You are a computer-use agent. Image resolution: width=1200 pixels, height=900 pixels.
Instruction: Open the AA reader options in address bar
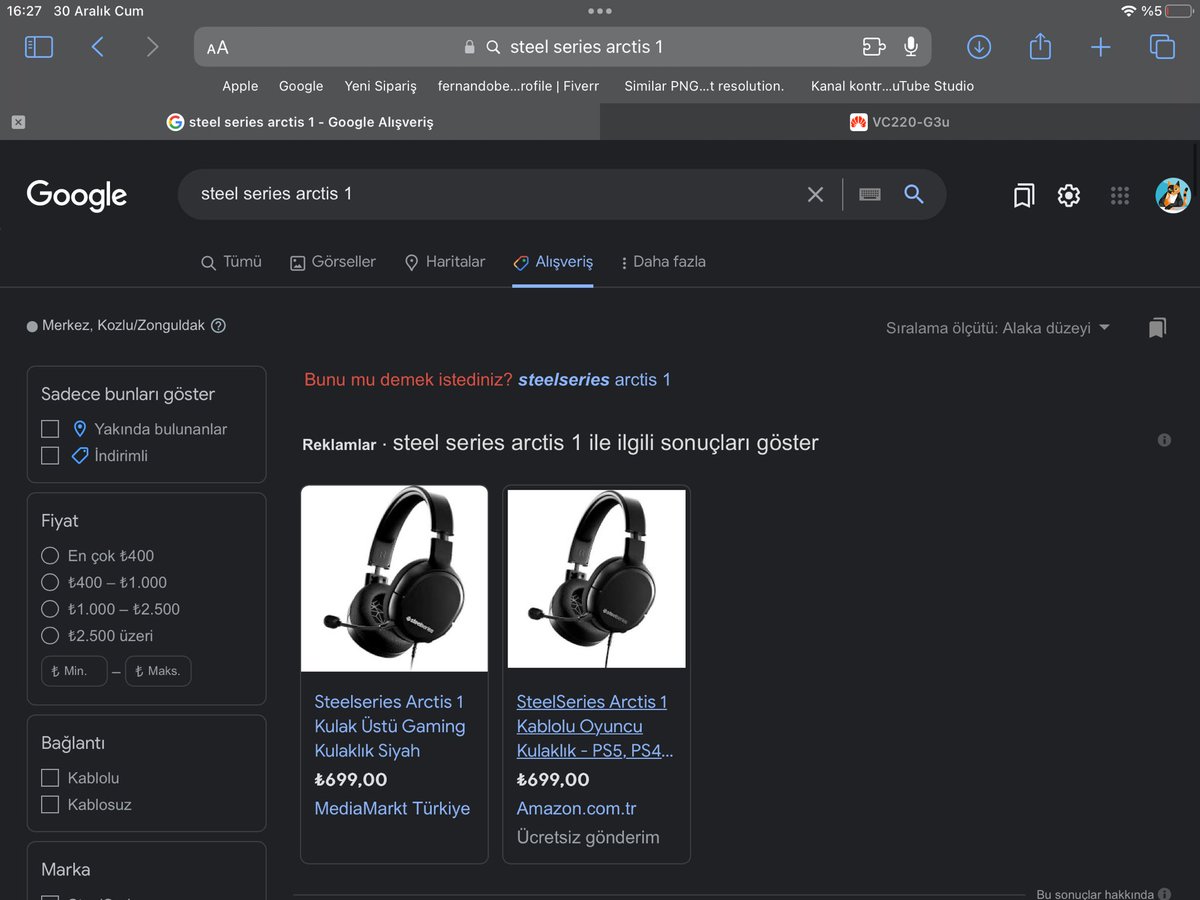click(217, 48)
